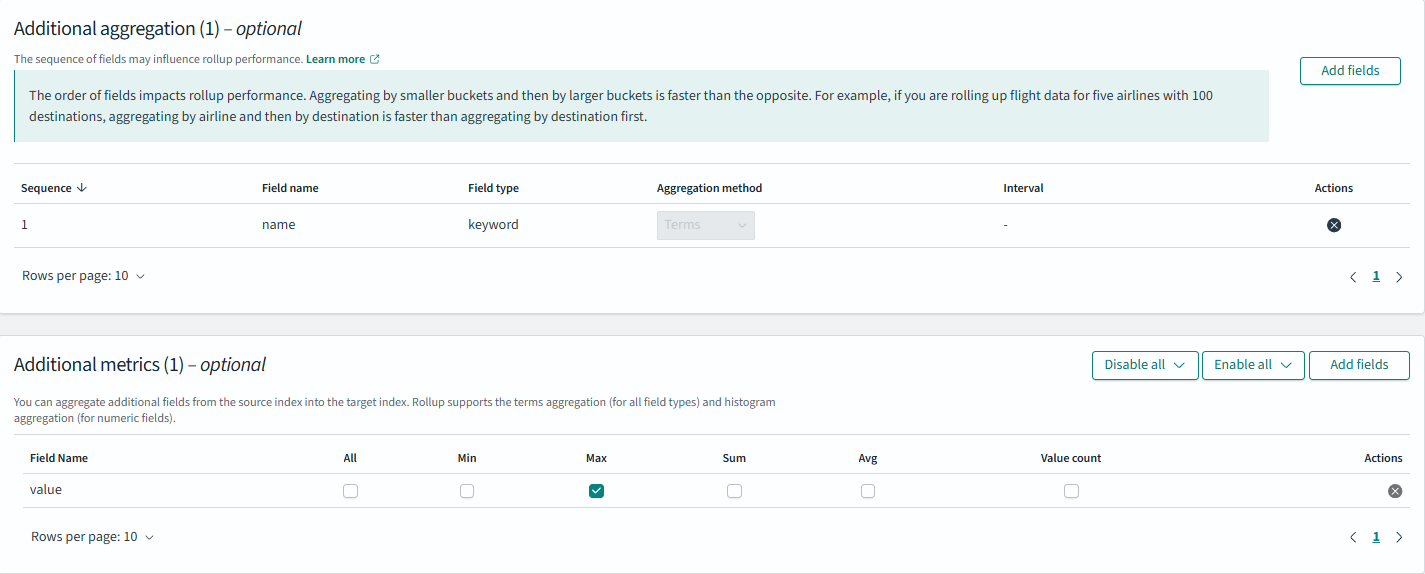The height and width of the screenshot is (574, 1425).
Task: Go to next page in aggregation table
Action: coord(1399,277)
